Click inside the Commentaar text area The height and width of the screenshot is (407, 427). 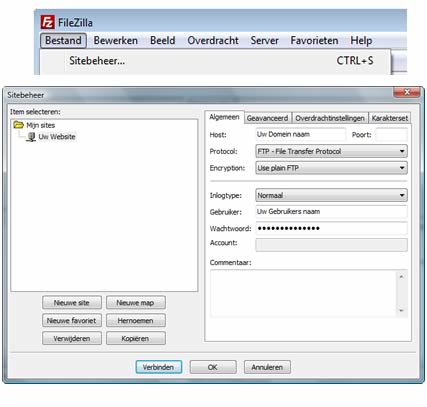[x=303, y=293]
